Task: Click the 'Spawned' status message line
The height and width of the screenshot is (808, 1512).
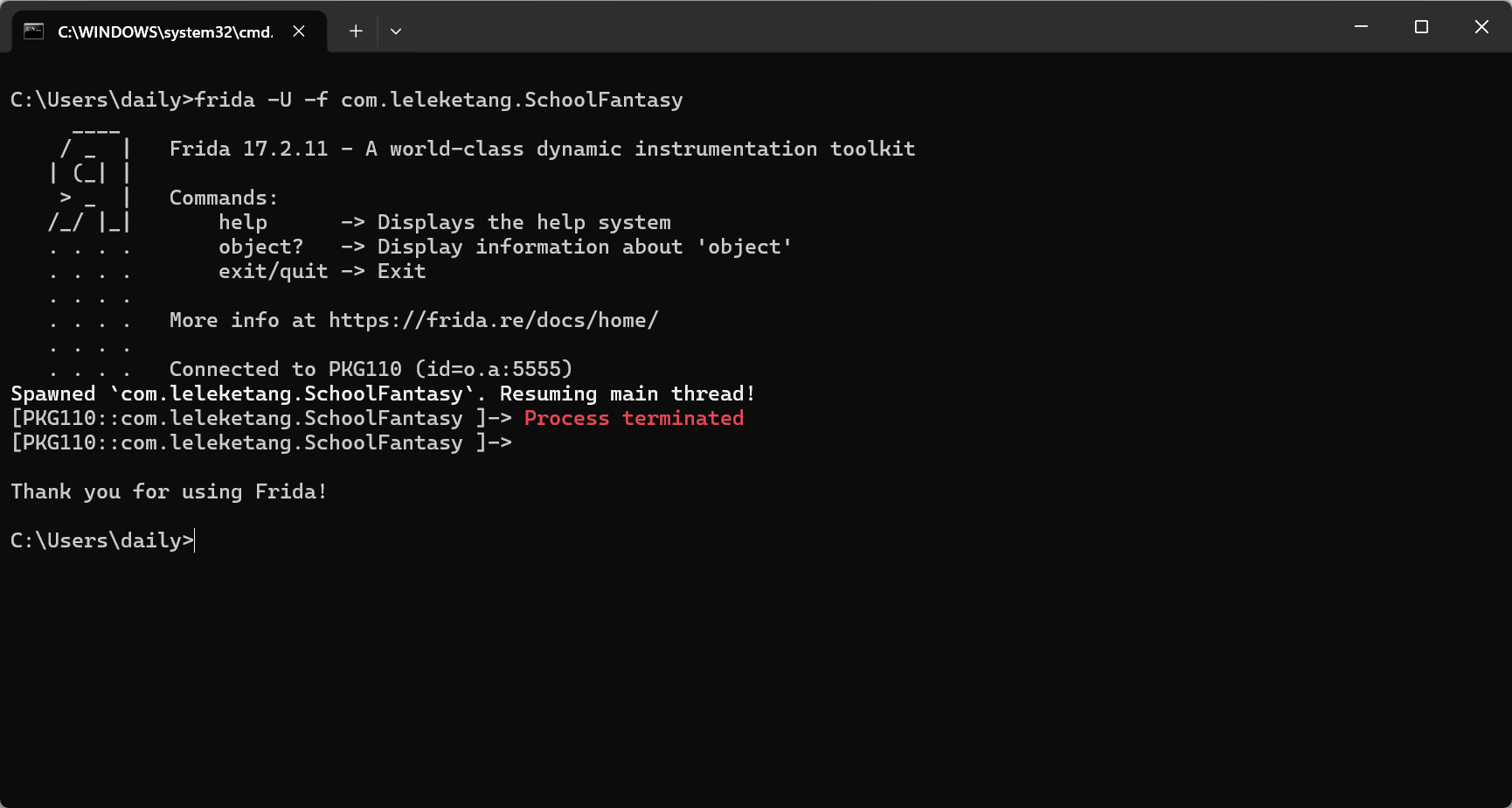Action: tap(383, 394)
